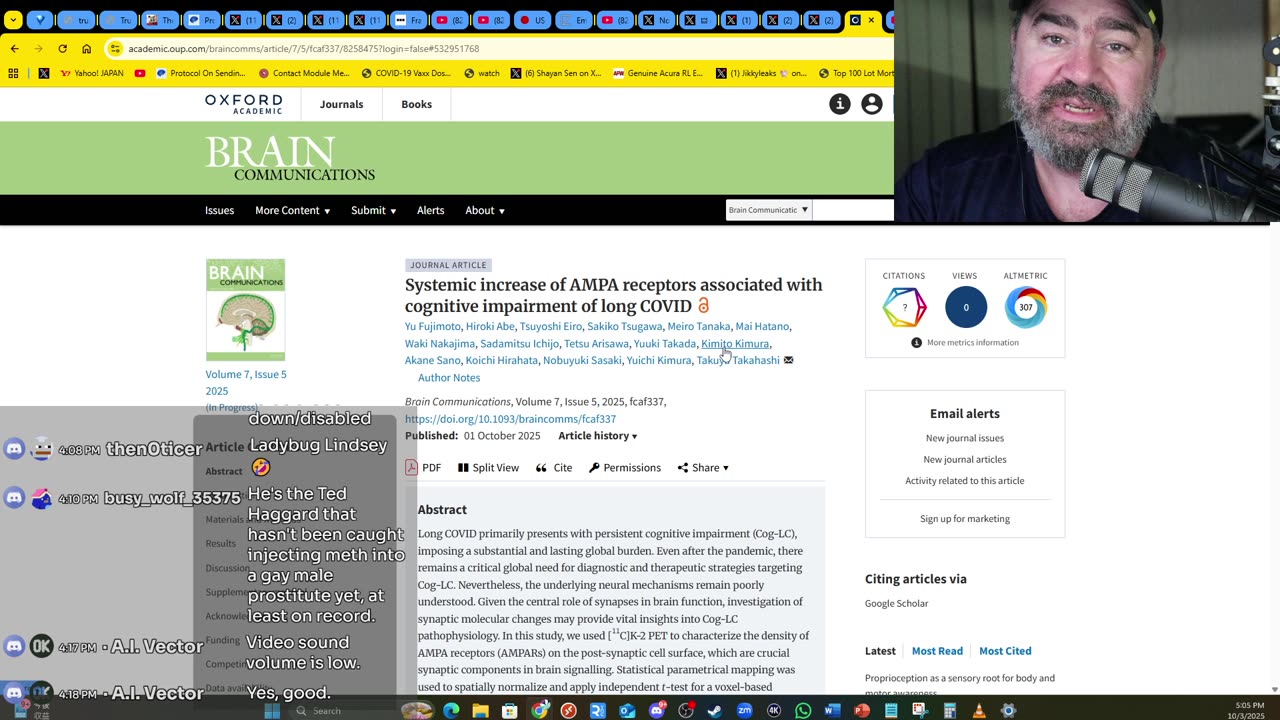Viewport: 1280px width, 720px height.
Task: Select New journal articles alert
Action: (x=964, y=459)
